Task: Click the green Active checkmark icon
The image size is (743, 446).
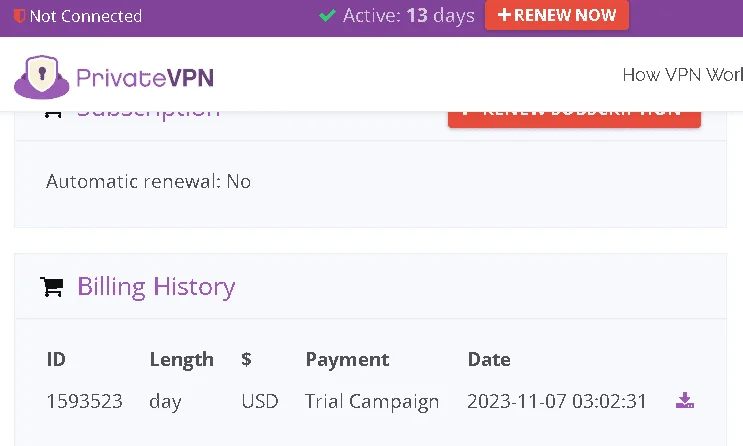Action: click(327, 16)
